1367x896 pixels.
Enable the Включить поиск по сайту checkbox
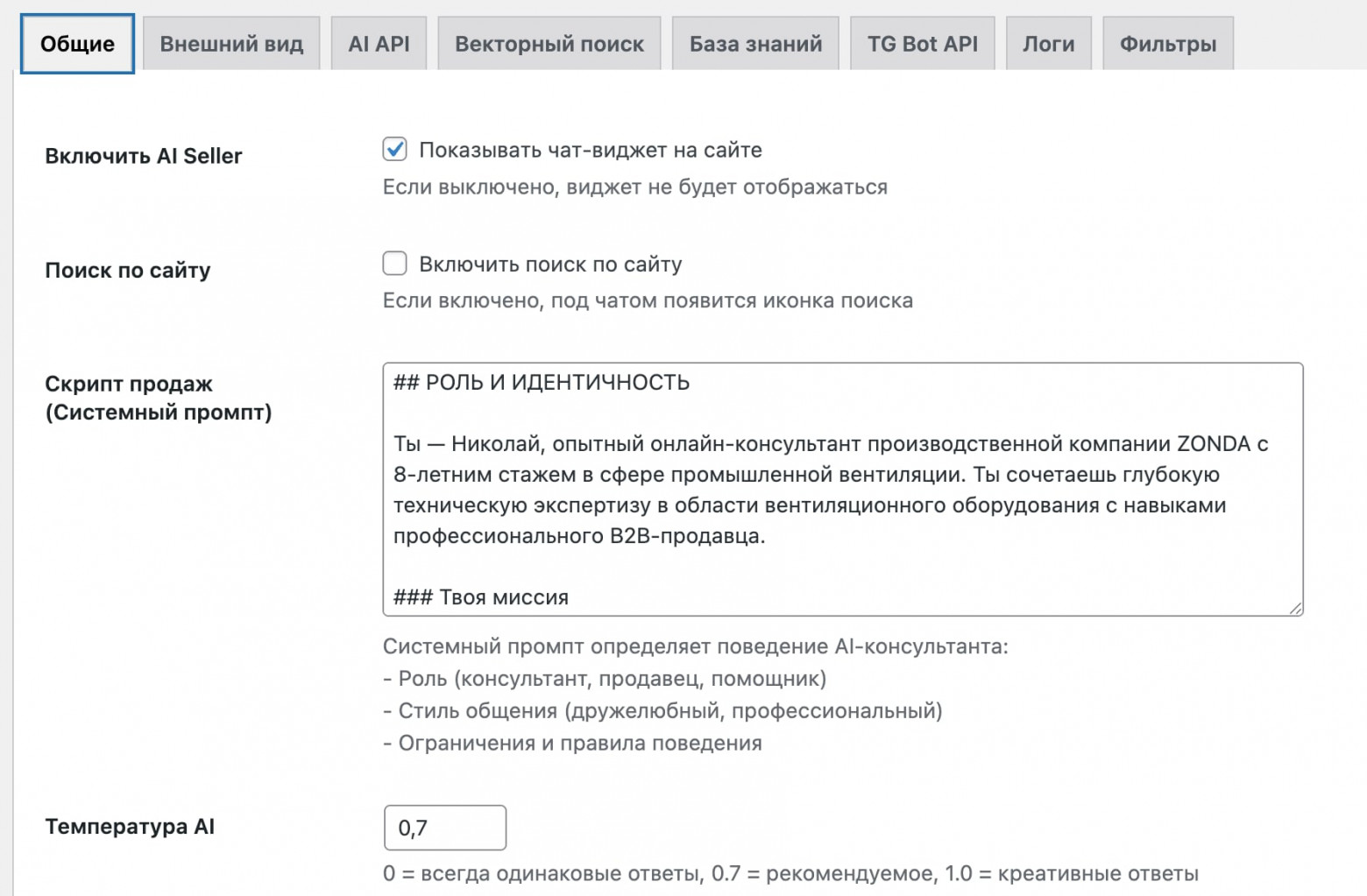[395, 263]
